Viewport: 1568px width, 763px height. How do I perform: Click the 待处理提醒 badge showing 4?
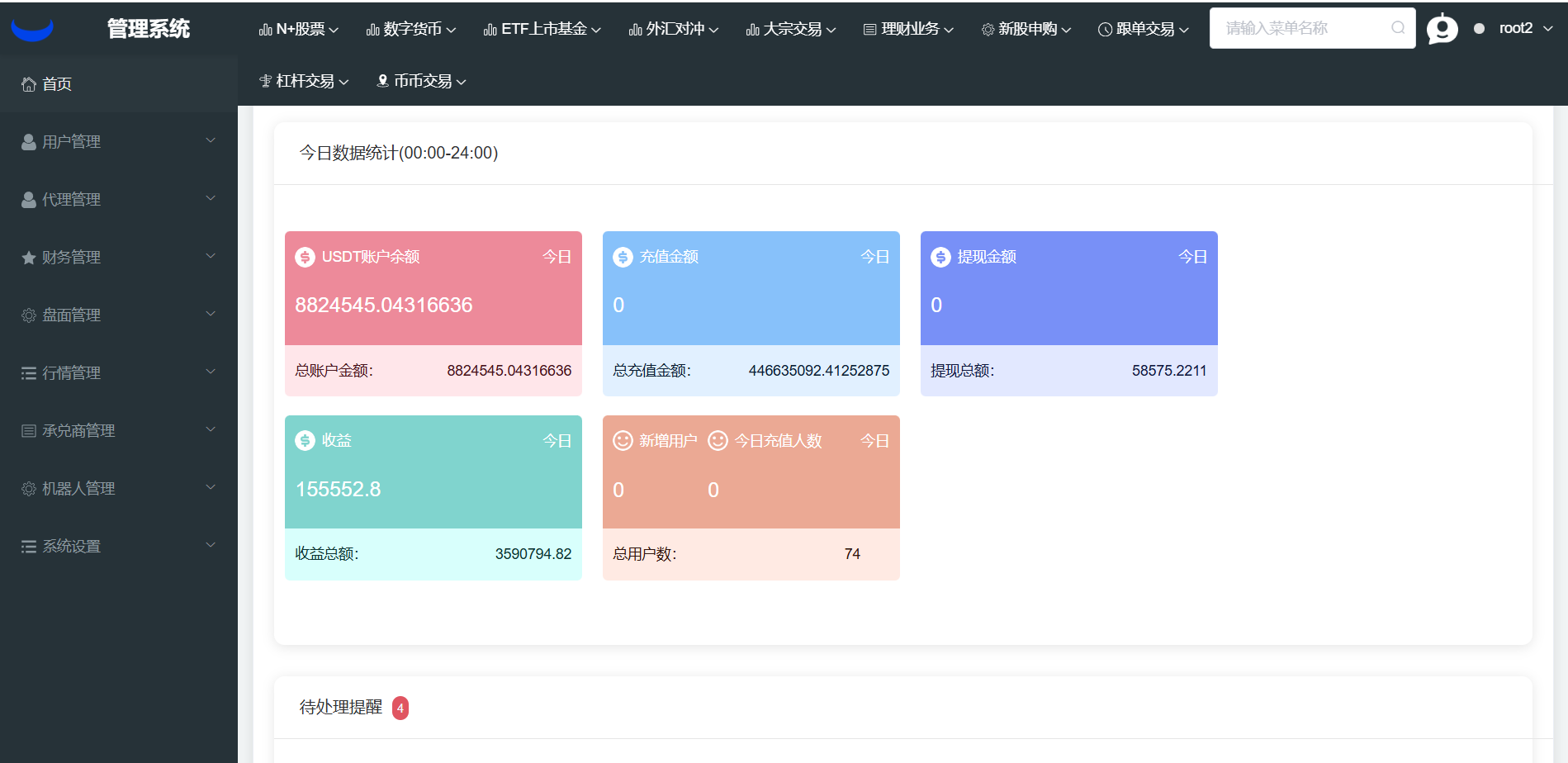click(x=400, y=708)
